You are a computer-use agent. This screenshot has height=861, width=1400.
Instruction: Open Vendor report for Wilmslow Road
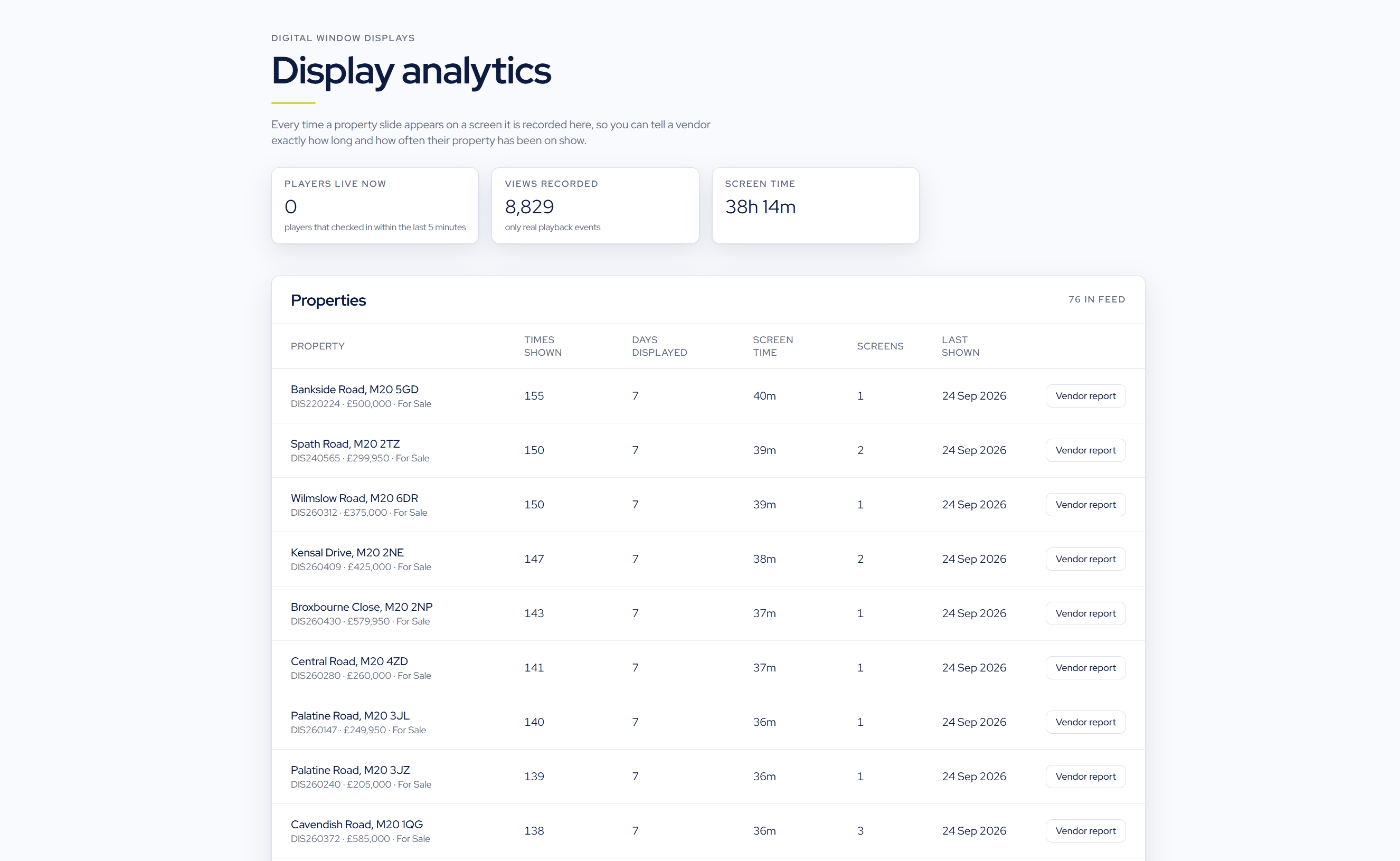point(1085,505)
